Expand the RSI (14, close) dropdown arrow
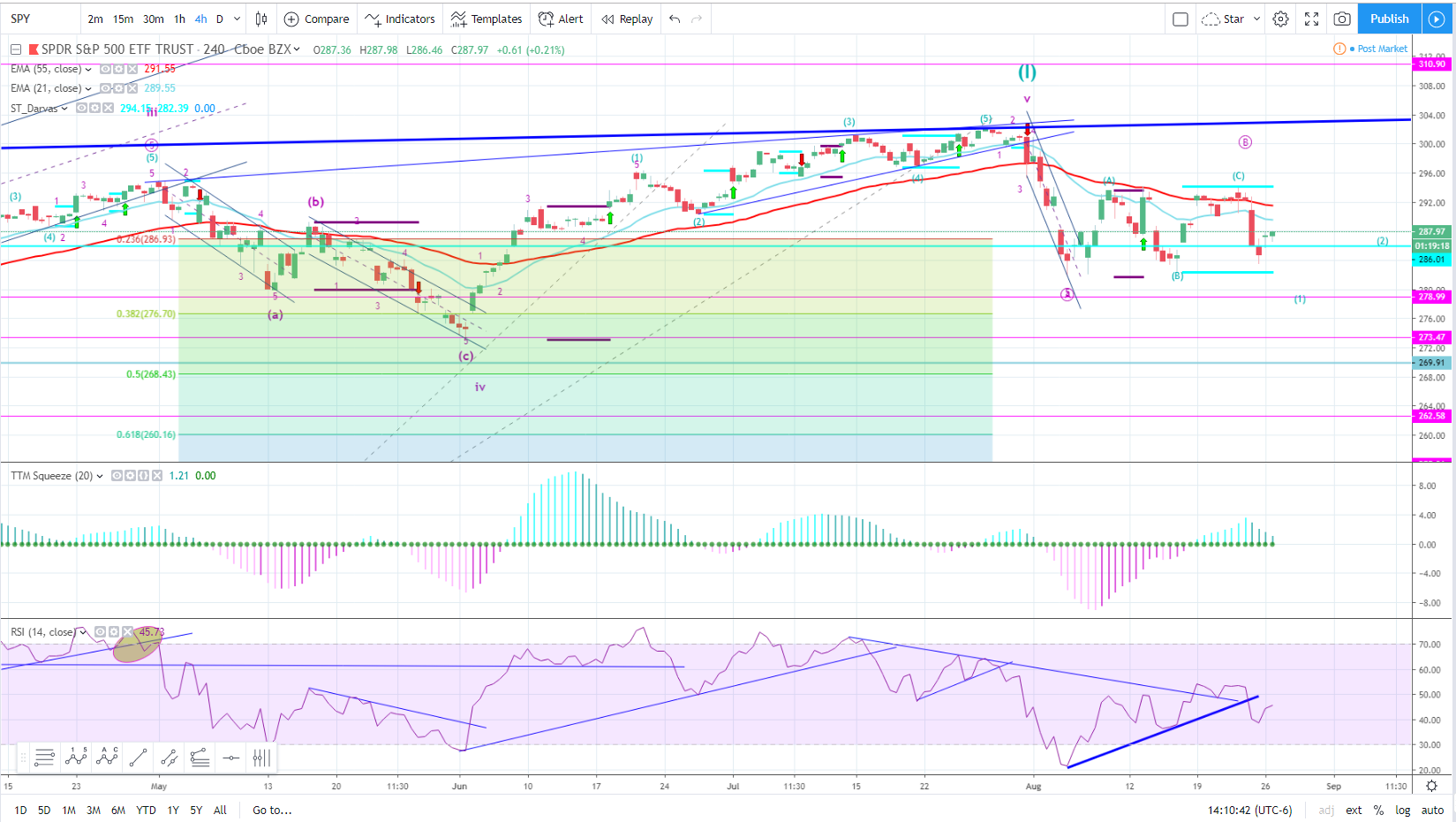The height and width of the screenshot is (822, 1456). click(83, 632)
